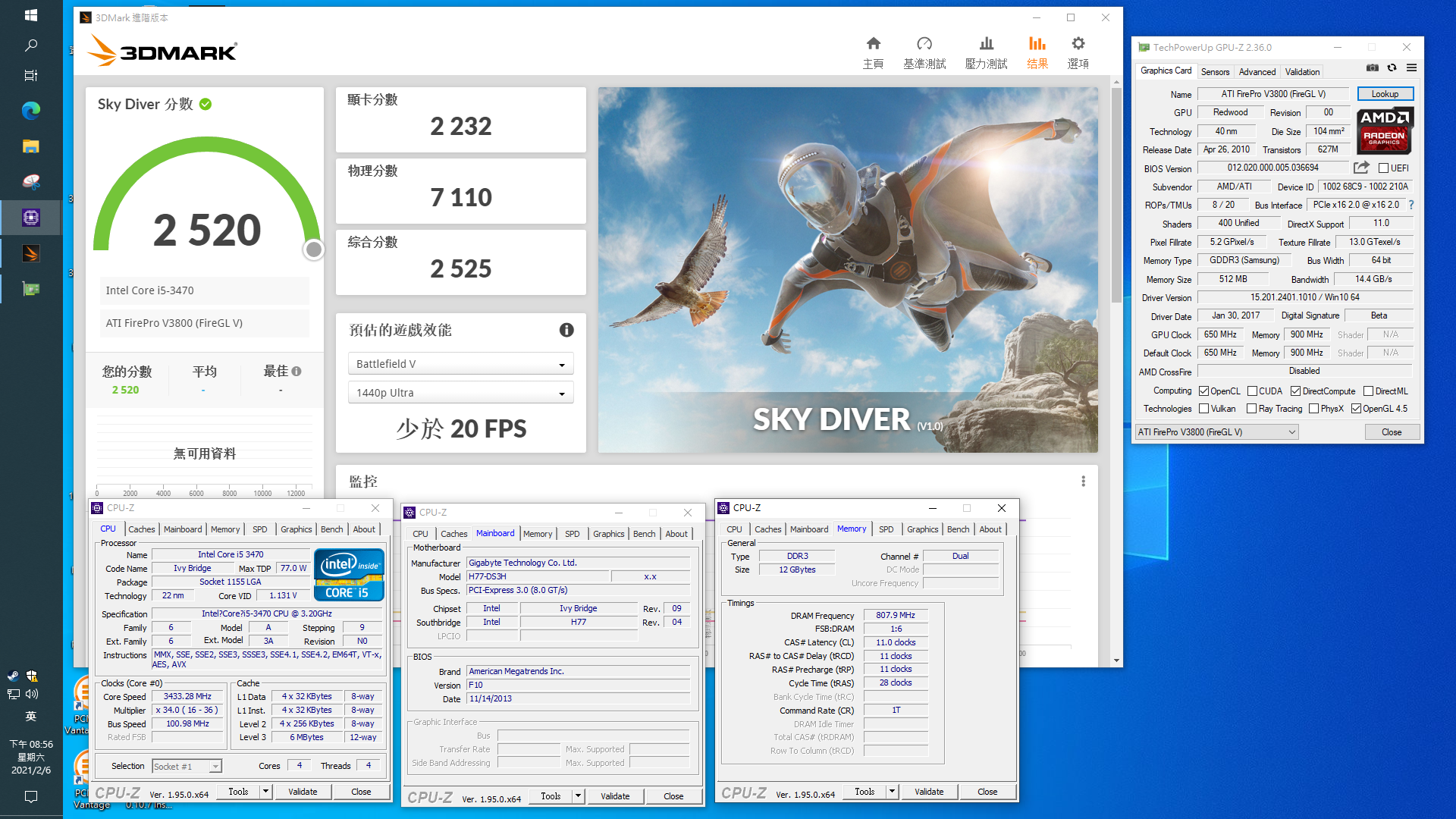Viewport: 1456px width, 819px height.
Task: Click the Sky Diver score gauge knob
Action: tap(313, 249)
